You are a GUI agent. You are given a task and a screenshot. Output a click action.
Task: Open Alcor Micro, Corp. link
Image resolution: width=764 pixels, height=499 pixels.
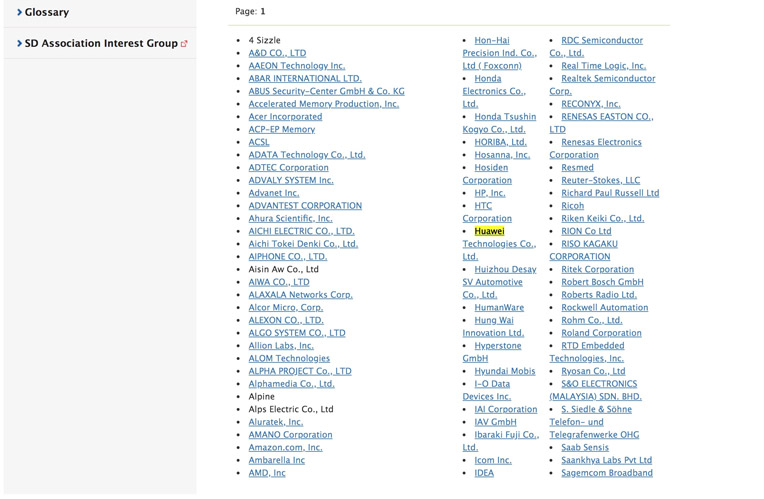(286, 307)
